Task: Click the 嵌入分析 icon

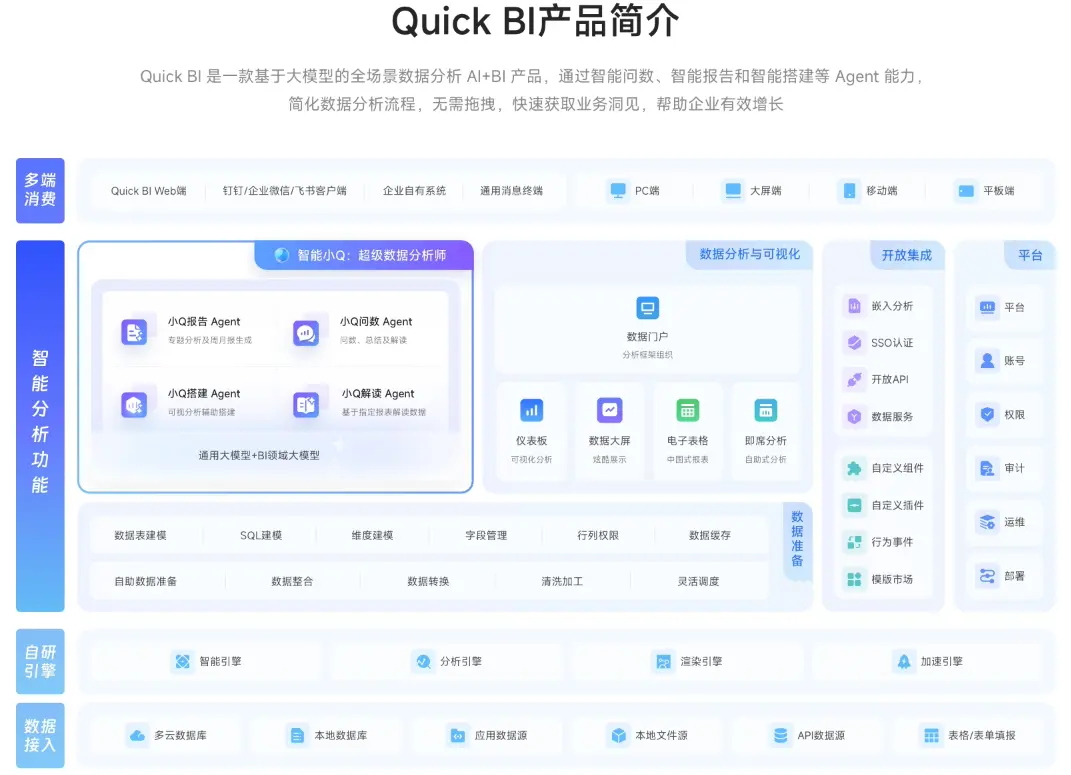Action: coord(854,306)
